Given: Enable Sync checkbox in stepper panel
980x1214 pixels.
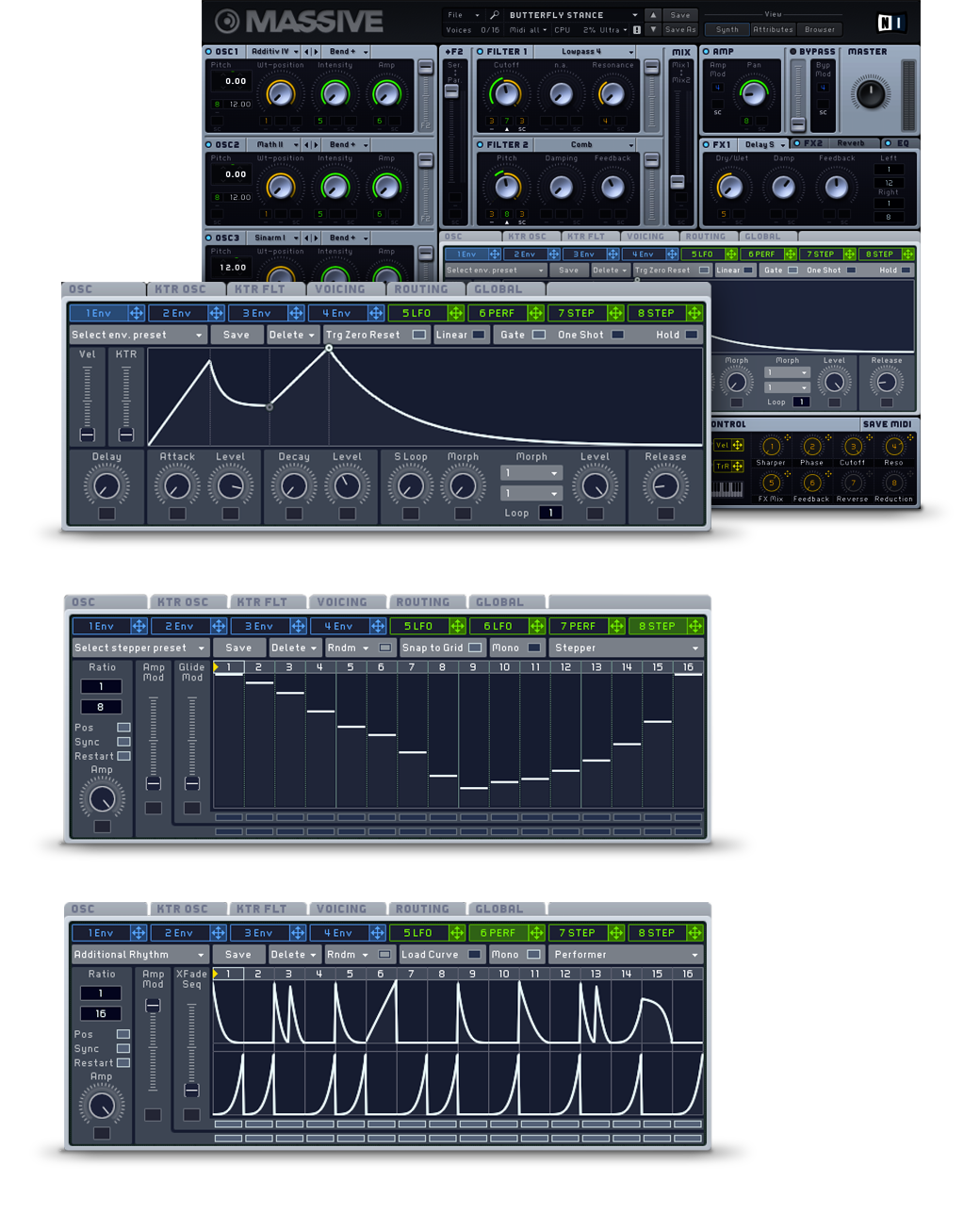Looking at the screenshot, I should 123,742.
